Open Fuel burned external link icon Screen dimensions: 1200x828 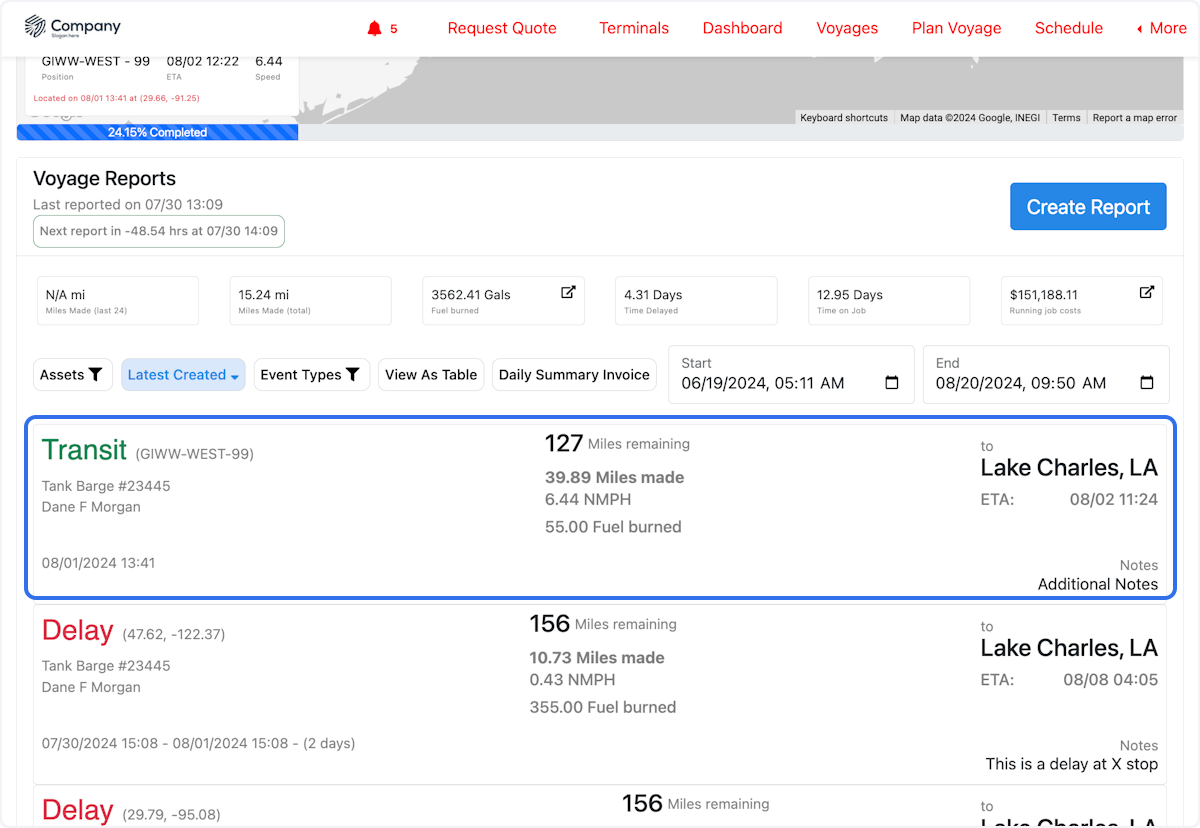point(568,292)
